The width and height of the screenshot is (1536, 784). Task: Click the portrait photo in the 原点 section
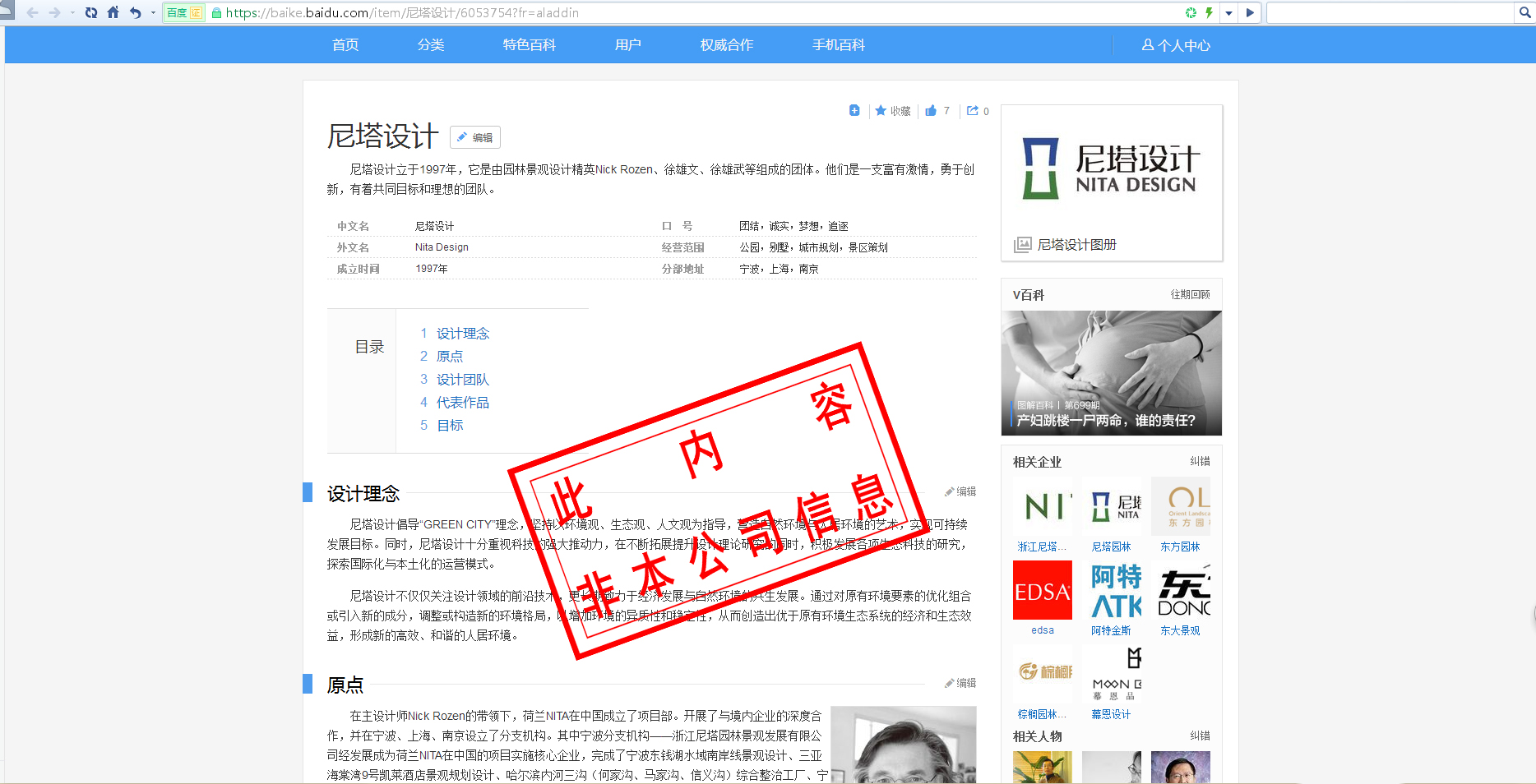click(904, 745)
